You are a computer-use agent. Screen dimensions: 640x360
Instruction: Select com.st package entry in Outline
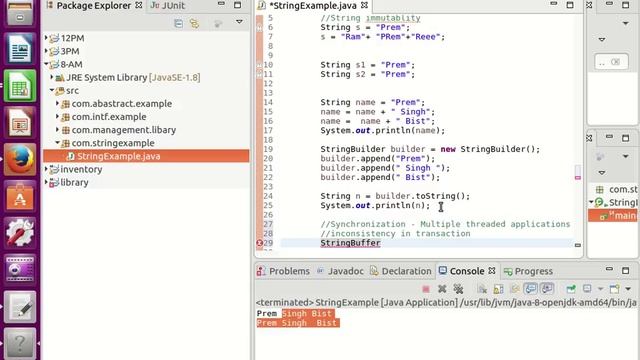point(617,189)
